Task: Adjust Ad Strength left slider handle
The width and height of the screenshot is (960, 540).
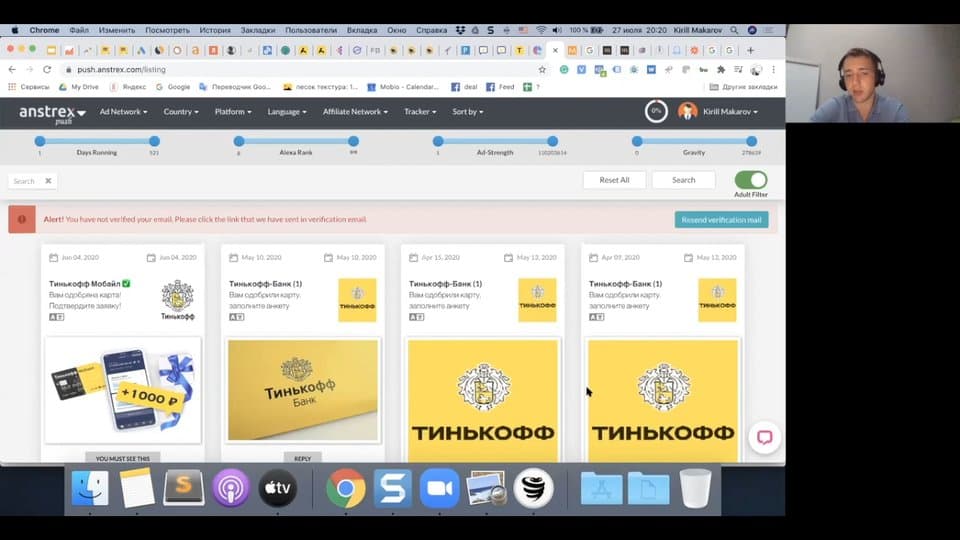Action: pyautogui.click(x=438, y=141)
